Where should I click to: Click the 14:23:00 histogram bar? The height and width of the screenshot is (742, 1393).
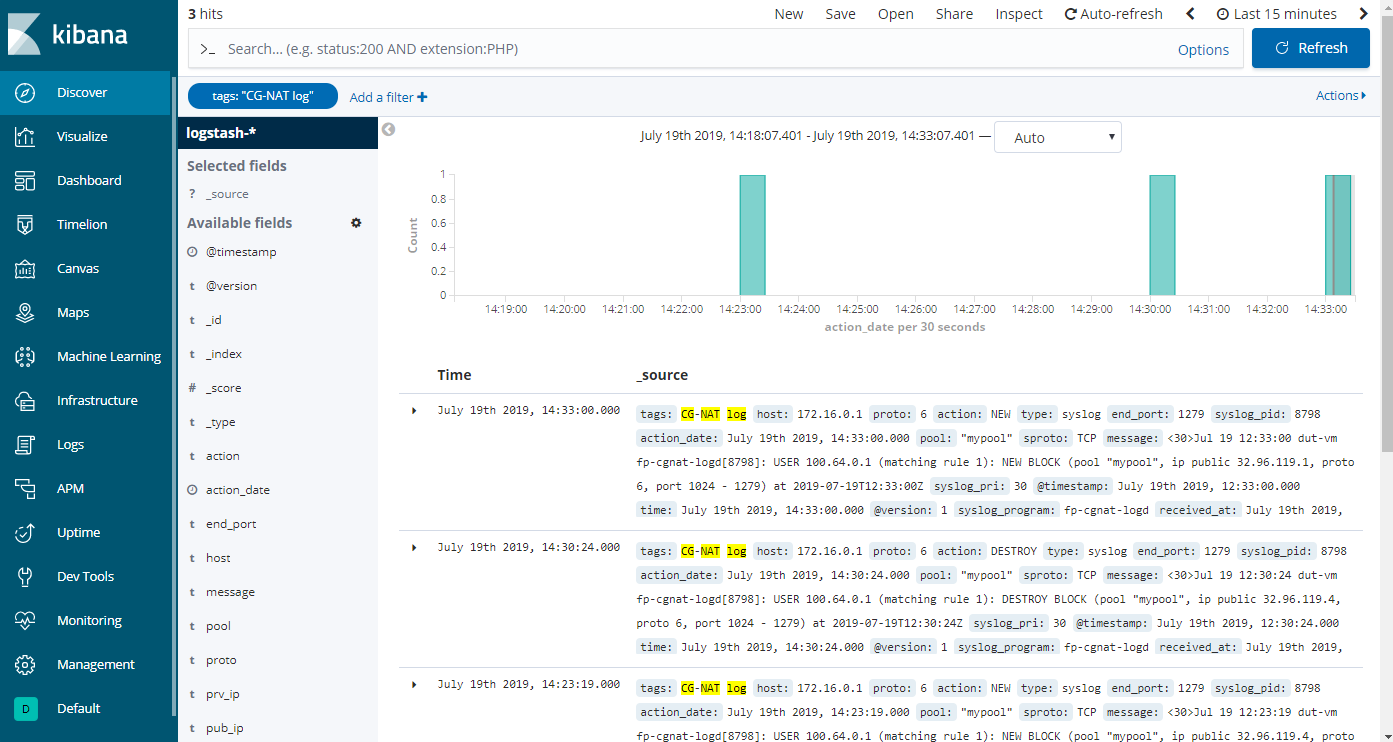[x=753, y=235]
